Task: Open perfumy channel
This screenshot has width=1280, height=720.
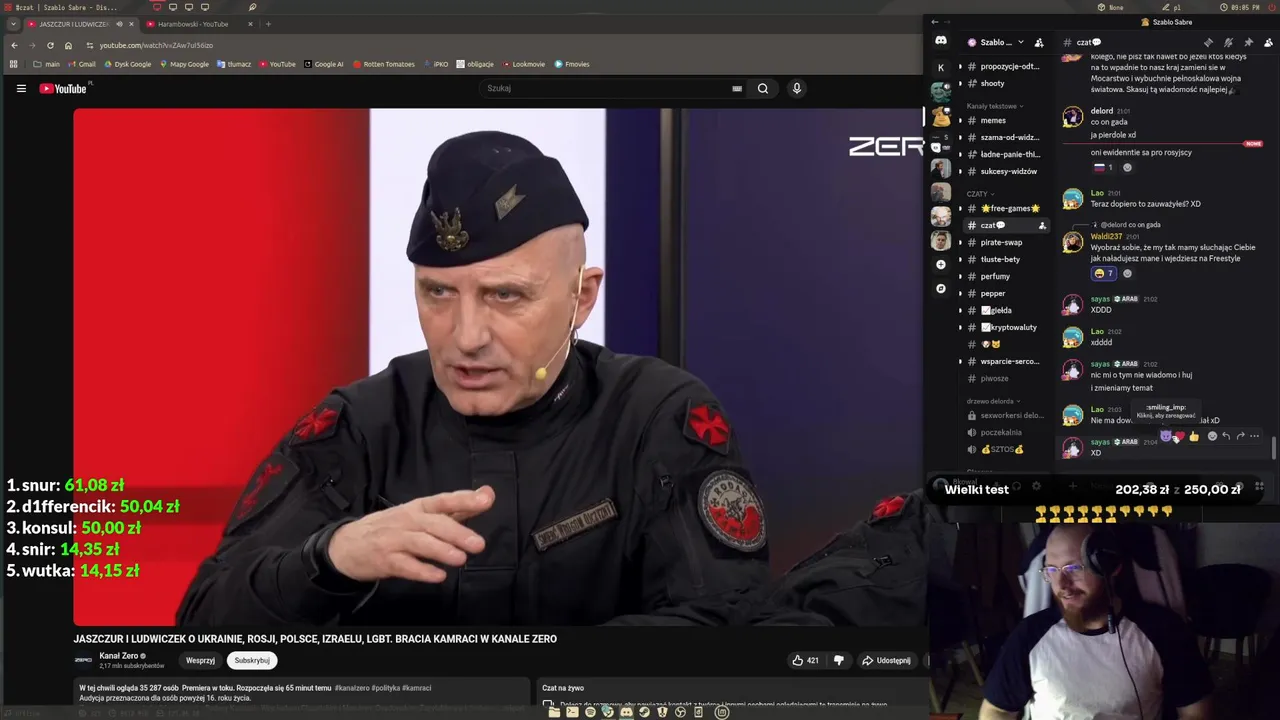Action: pyautogui.click(x=995, y=276)
